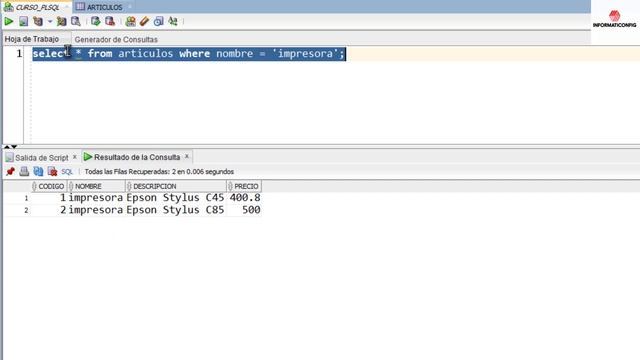Select the Hoja de Trabajo tab
The height and width of the screenshot is (360, 640).
32,39
